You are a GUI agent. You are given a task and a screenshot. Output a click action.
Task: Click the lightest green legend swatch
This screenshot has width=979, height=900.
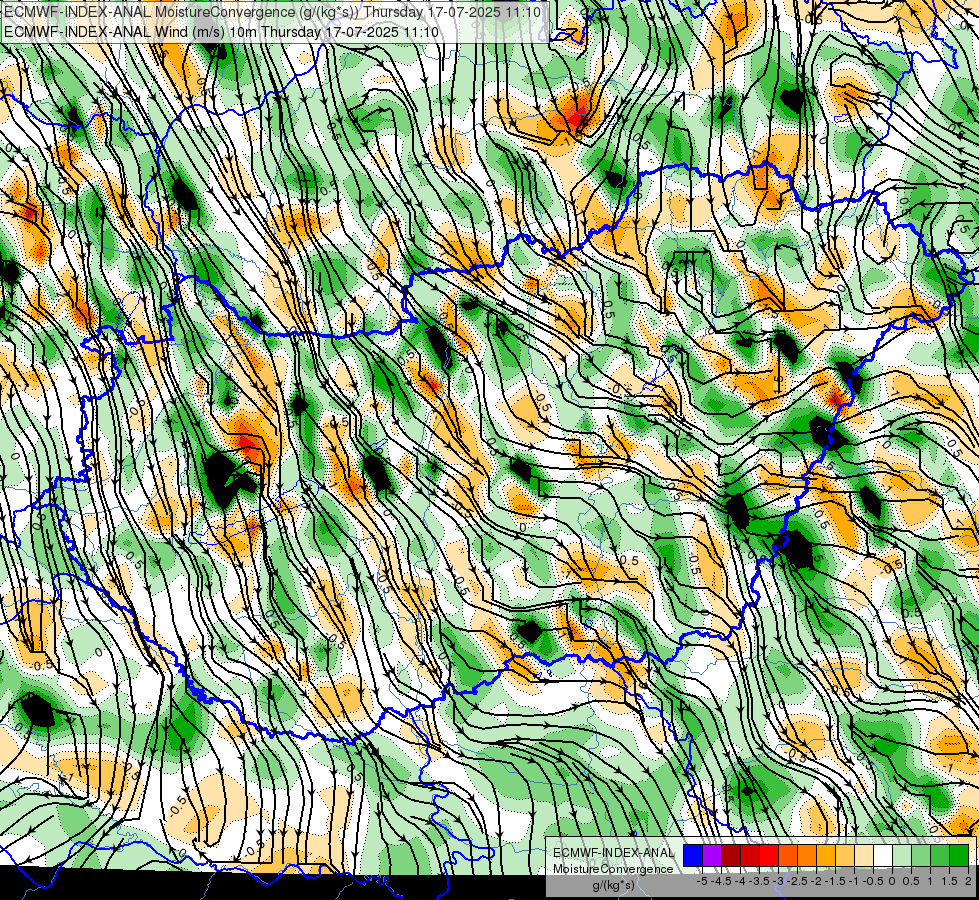[902, 856]
